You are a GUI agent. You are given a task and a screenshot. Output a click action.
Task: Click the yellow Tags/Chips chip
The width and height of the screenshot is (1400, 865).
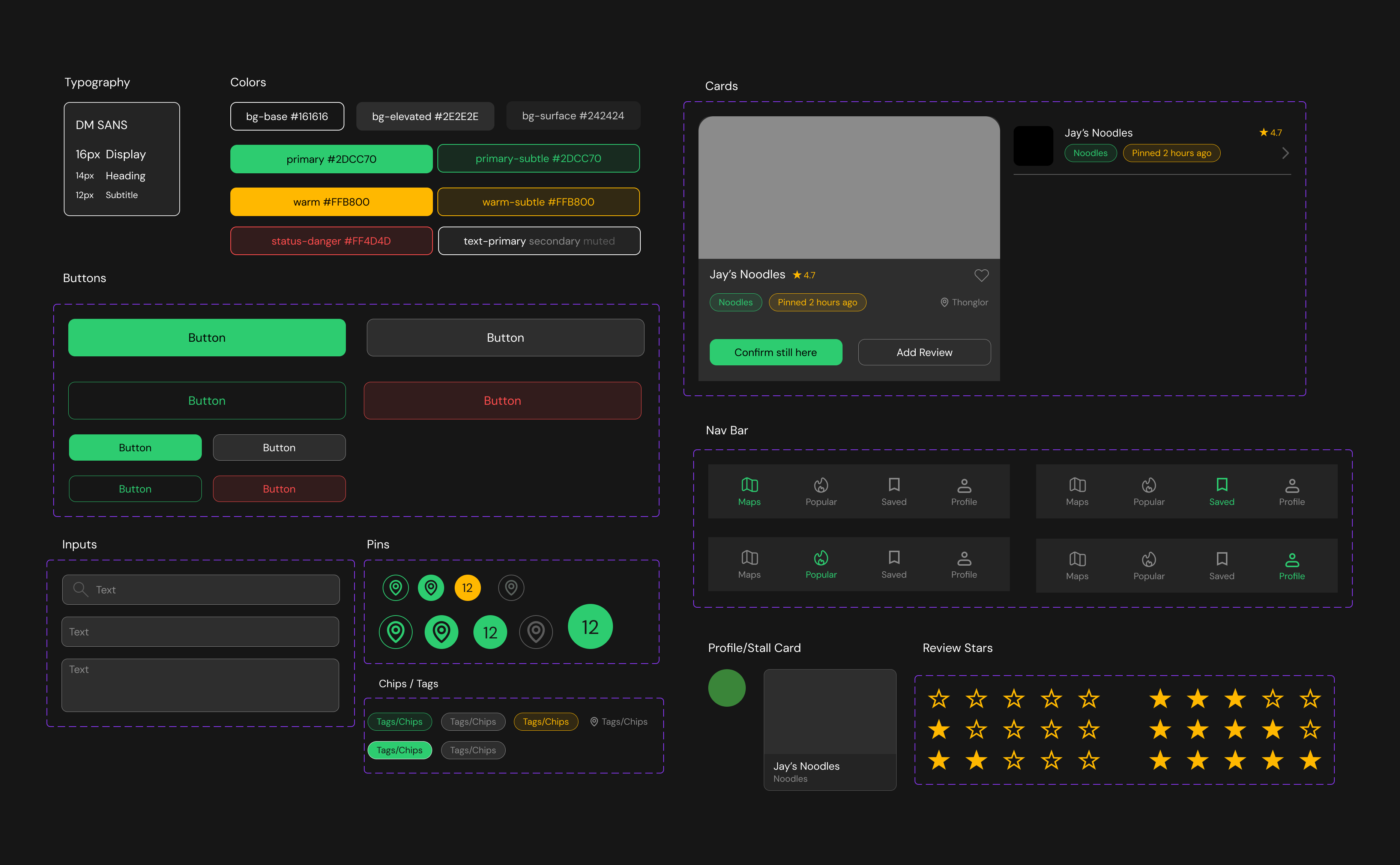[x=546, y=721]
